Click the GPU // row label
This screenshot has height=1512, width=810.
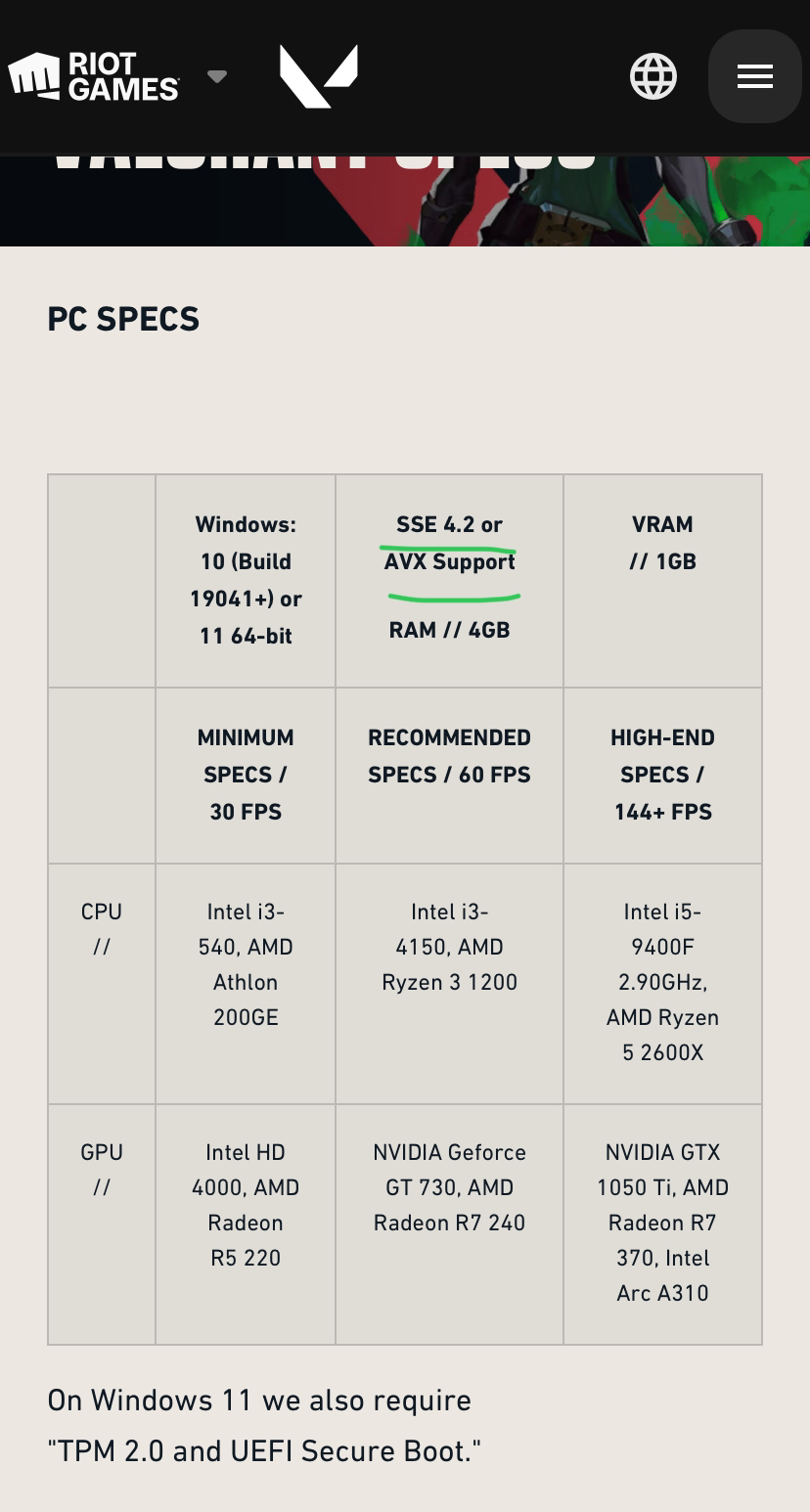[x=102, y=1170]
